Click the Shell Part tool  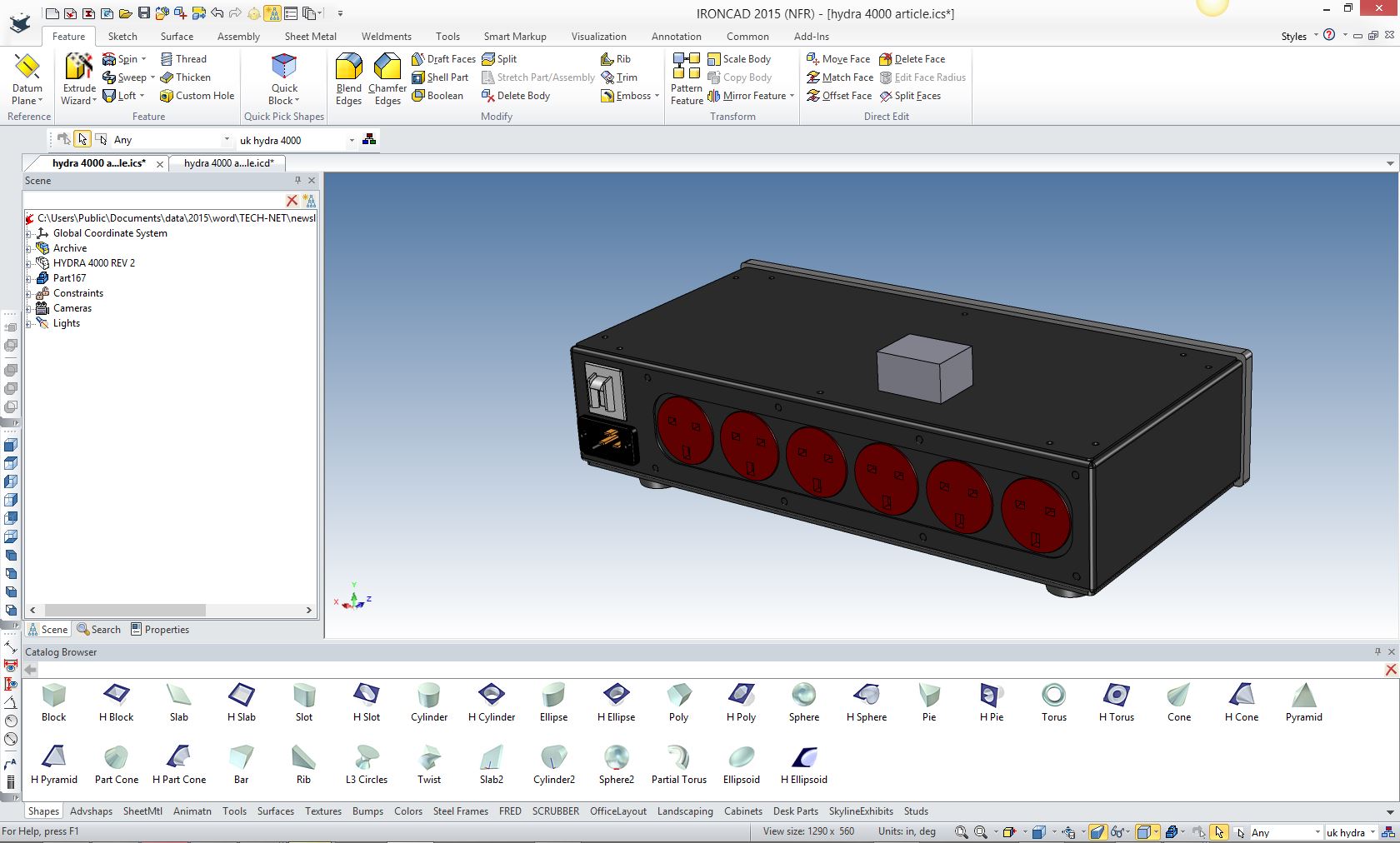tap(440, 77)
